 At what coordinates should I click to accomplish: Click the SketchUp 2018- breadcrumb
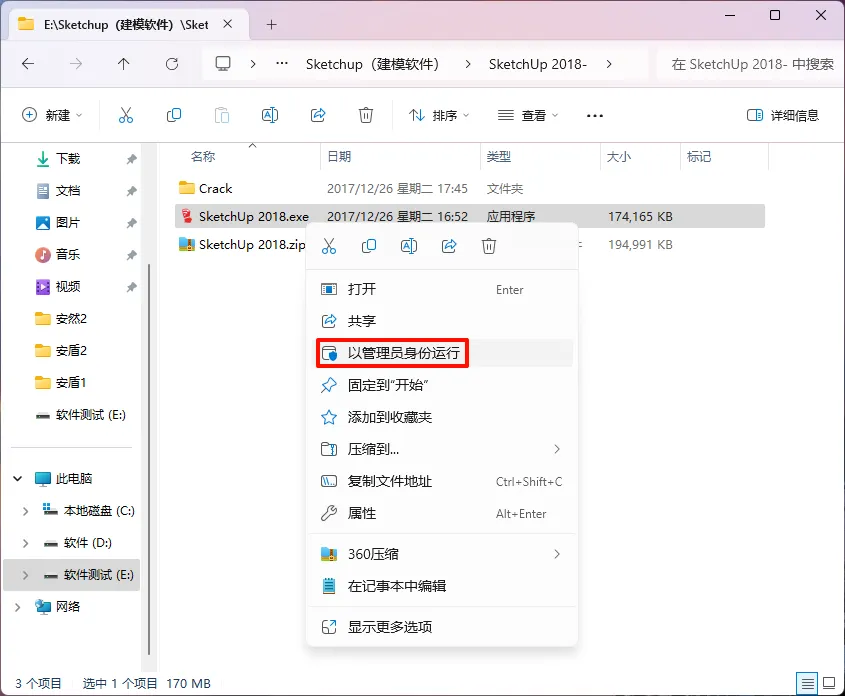click(x=537, y=64)
